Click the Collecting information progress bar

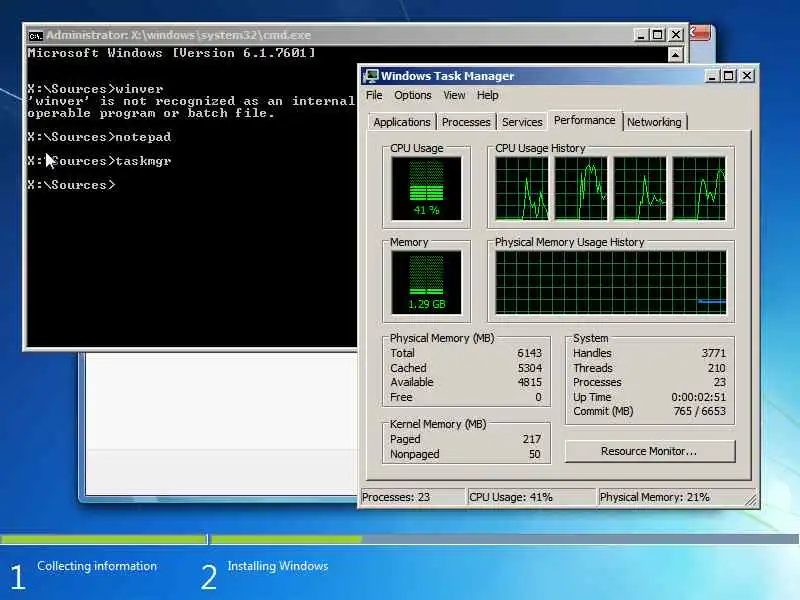pos(104,539)
